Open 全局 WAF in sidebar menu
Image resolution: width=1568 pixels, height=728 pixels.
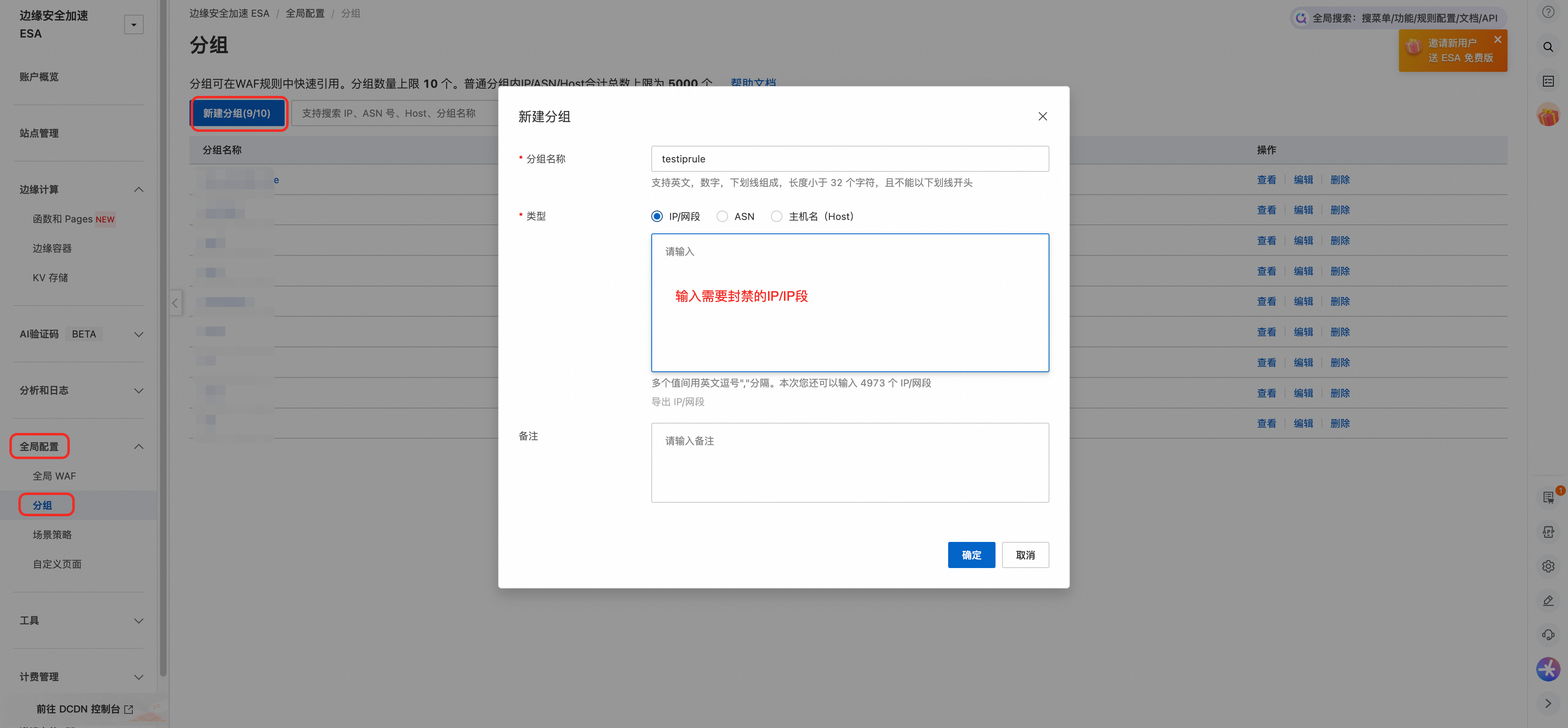[x=54, y=476]
